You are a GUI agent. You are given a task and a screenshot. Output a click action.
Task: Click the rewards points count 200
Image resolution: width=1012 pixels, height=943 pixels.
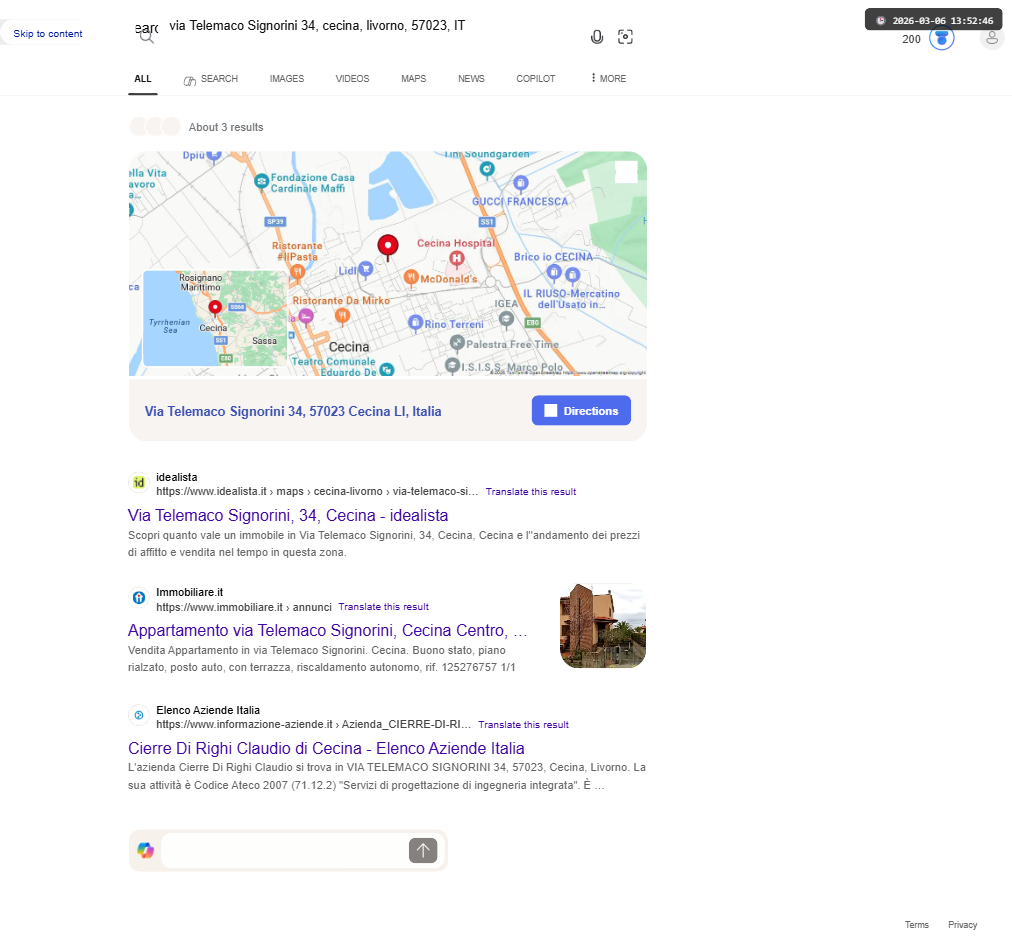(911, 39)
